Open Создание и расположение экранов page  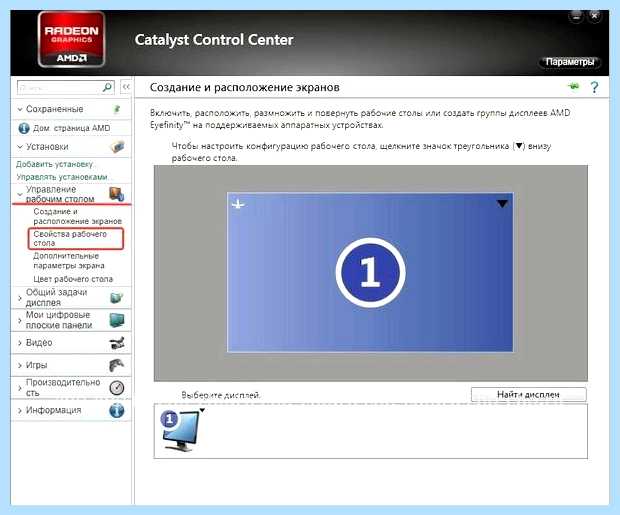77,216
